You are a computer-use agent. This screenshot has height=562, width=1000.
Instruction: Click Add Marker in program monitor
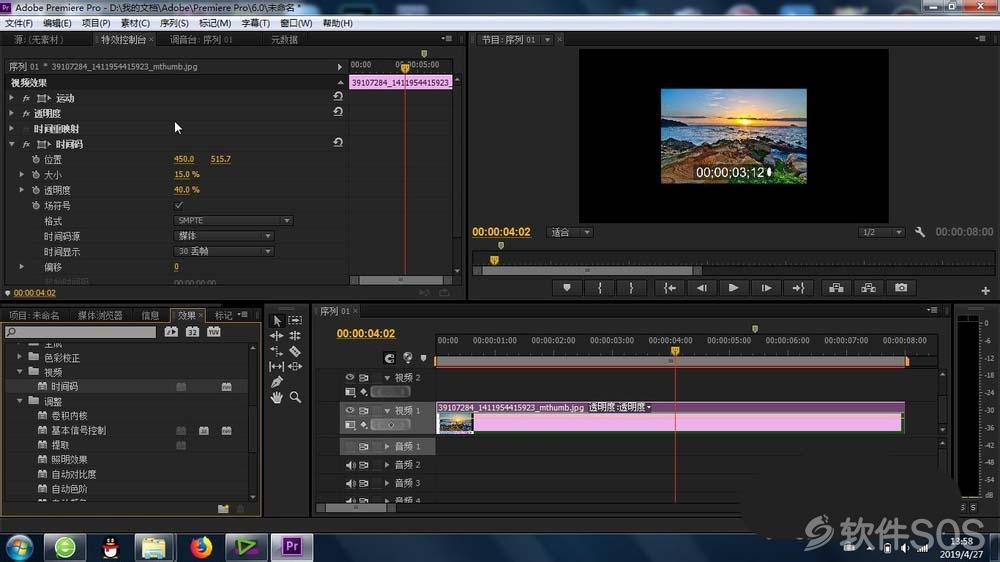coord(567,288)
